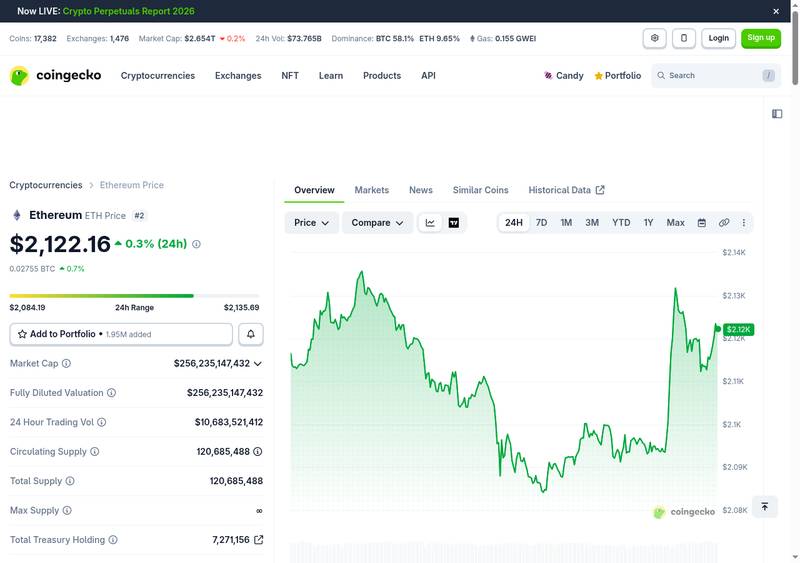Select the 1Y time range

click(648, 223)
